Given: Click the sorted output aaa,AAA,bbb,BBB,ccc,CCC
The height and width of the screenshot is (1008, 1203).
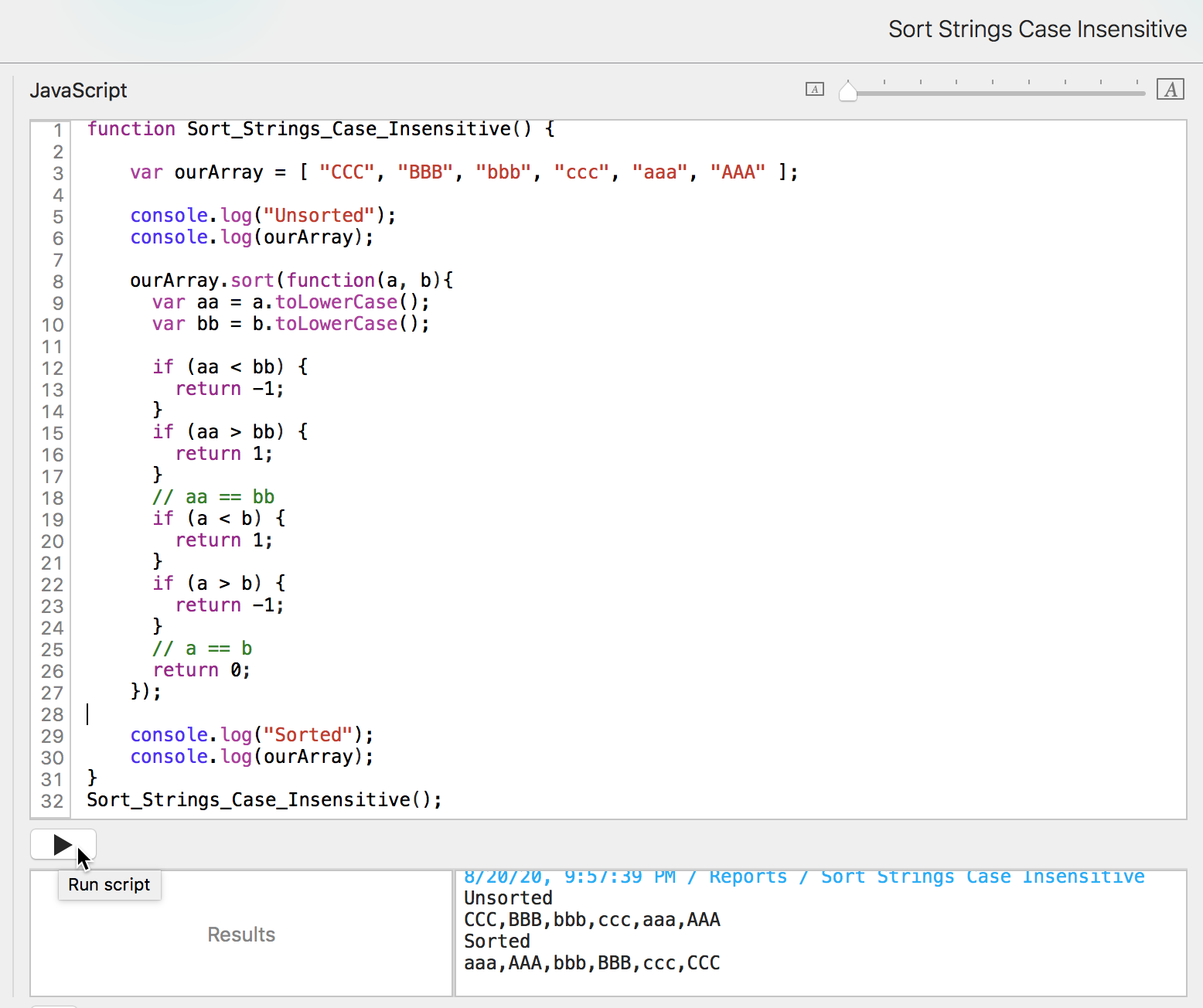Looking at the screenshot, I should 591,962.
